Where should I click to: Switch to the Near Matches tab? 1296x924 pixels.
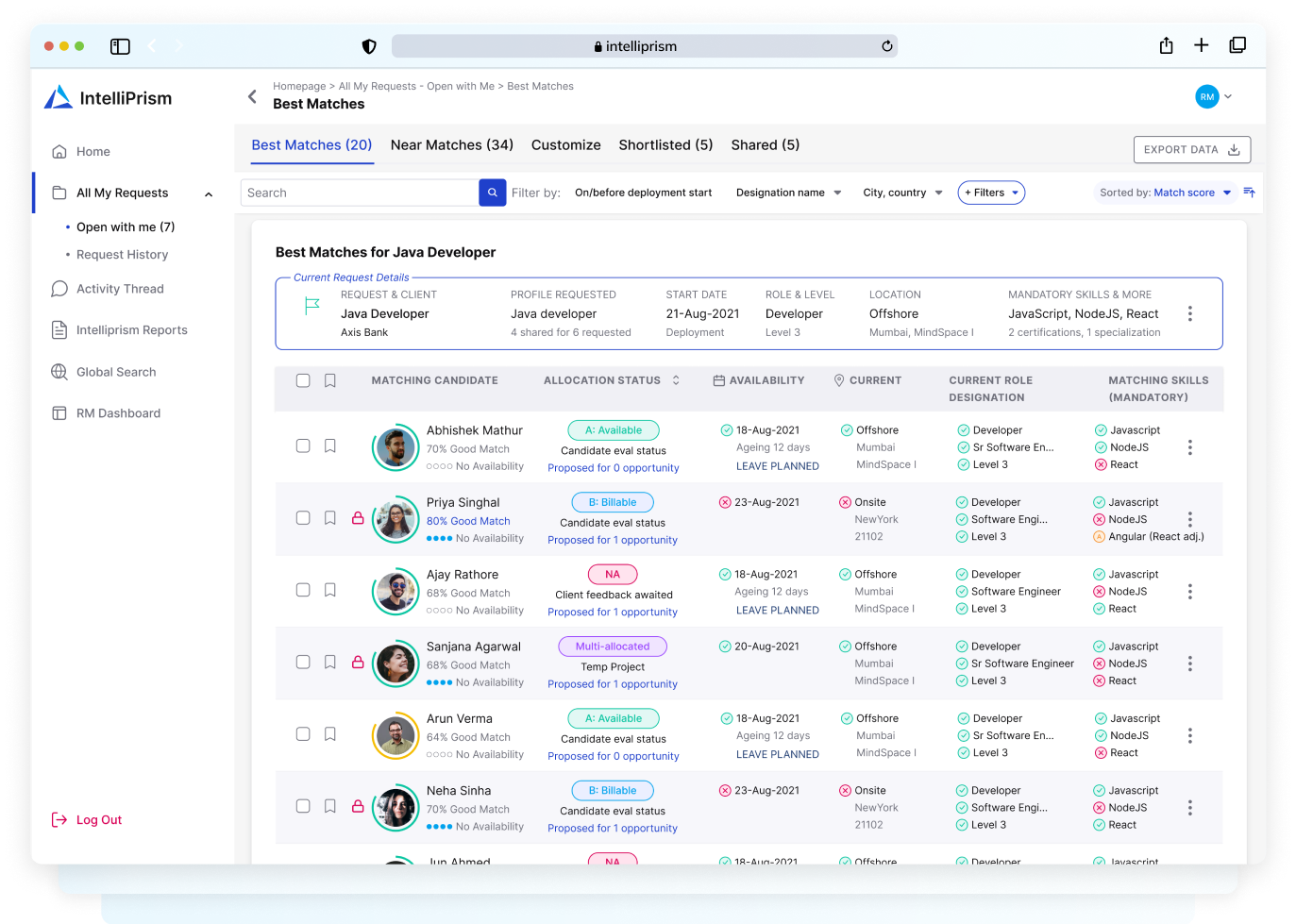(451, 144)
